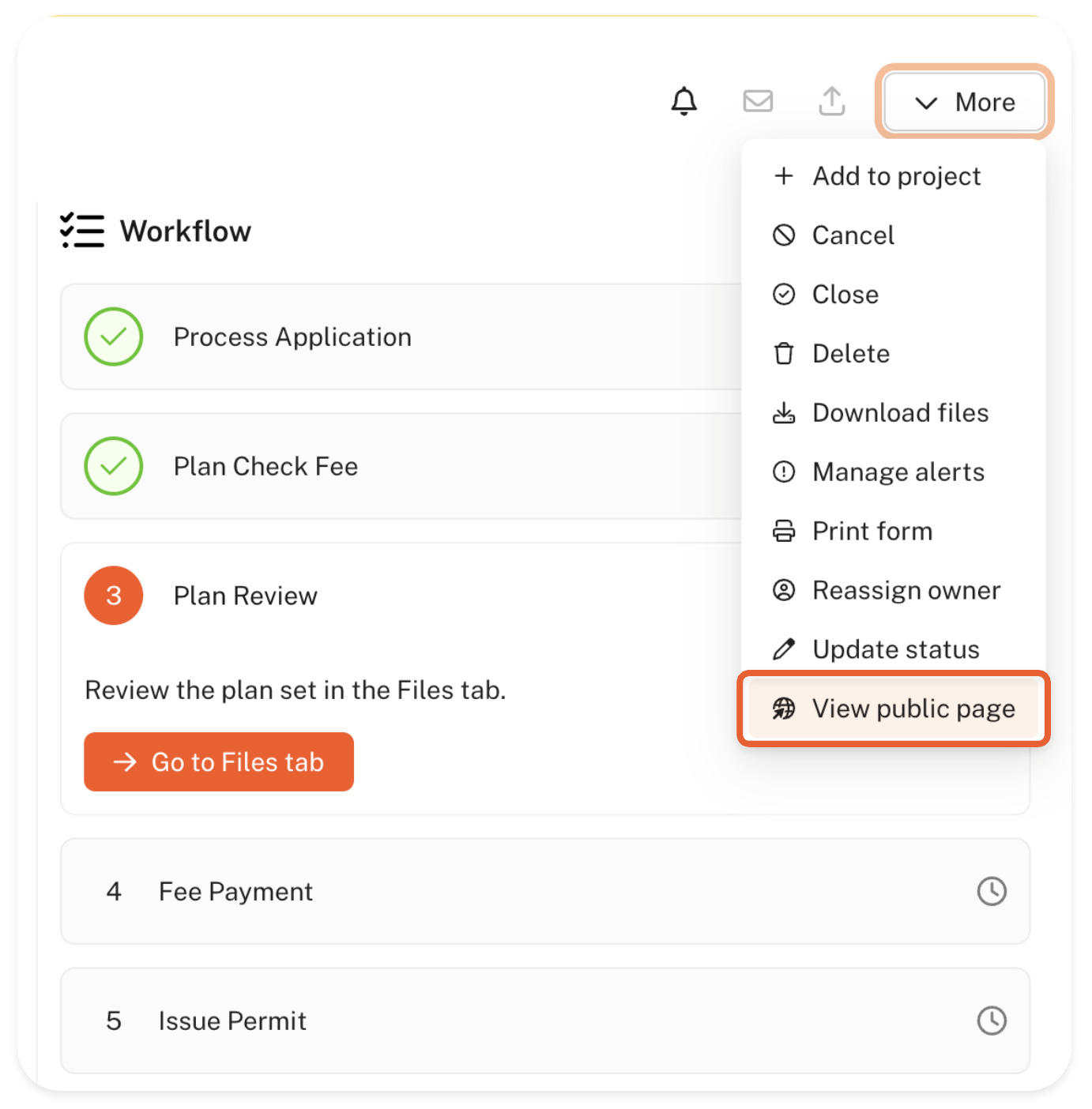Click the notification bell icon
This screenshot has width=1092, height=1109.
pyautogui.click(x=683, y=101)
